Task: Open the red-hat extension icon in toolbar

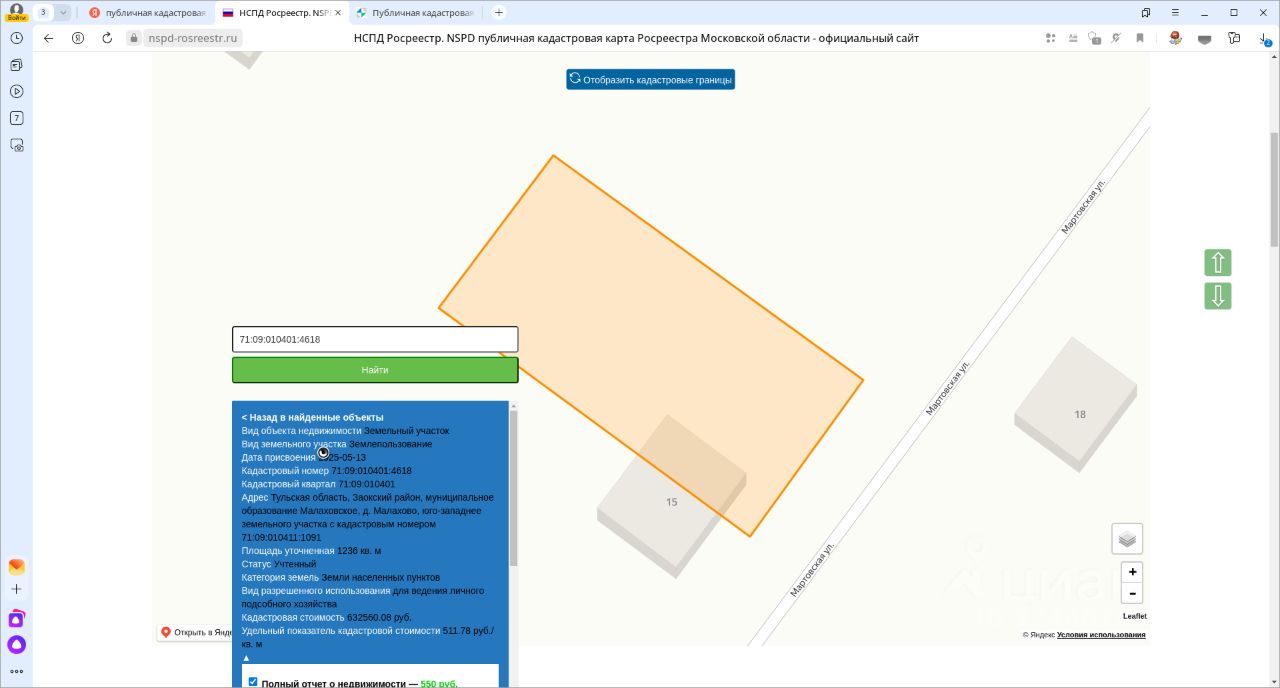Action: [x=1175, y=38]
